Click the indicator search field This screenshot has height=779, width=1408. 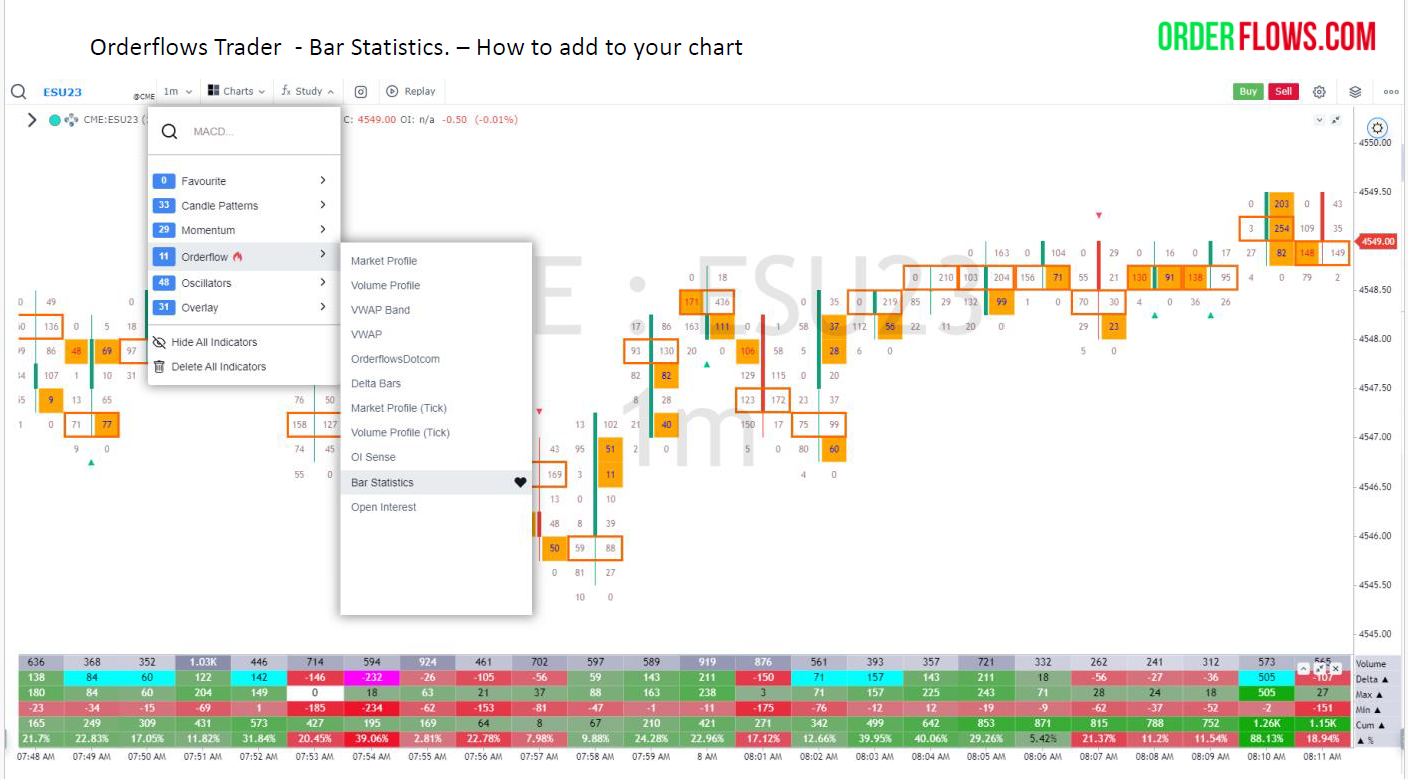click(x=255, y=132)
